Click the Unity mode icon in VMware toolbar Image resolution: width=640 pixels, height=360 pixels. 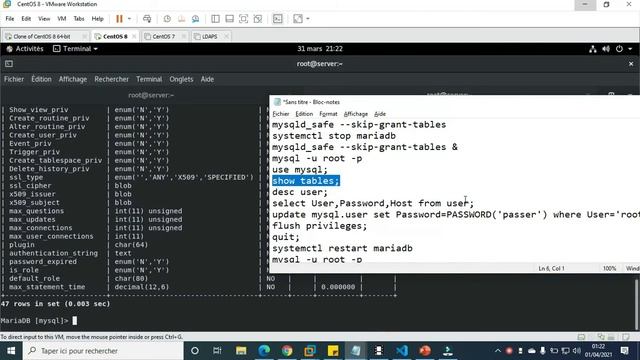[x=258, y=19]
